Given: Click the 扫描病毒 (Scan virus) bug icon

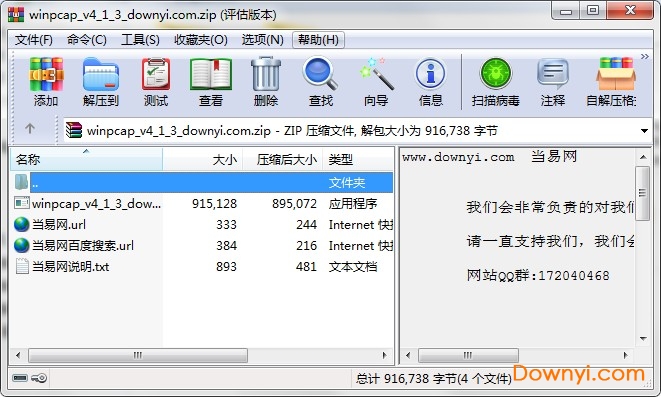Looking at the screenshot, I should (496, 74).
